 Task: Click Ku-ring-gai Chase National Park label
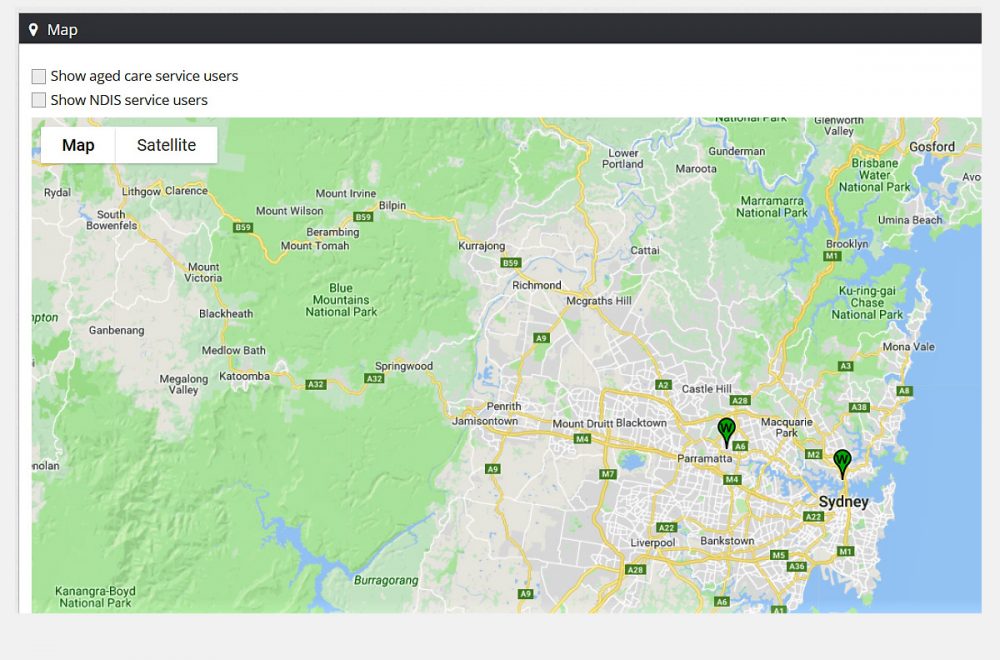(x=867, y=303)
